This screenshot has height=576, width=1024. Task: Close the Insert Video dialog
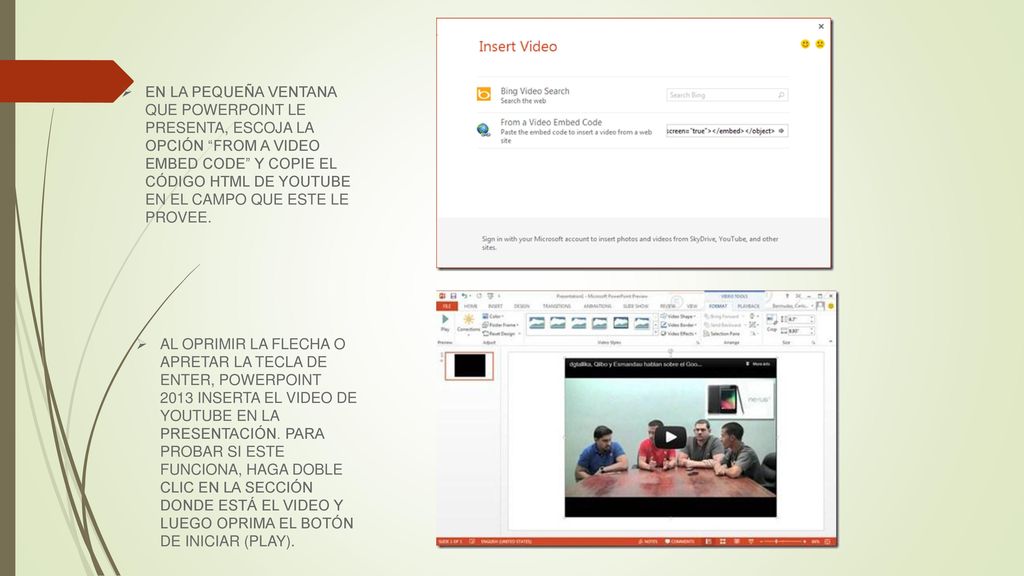(821, 27)
